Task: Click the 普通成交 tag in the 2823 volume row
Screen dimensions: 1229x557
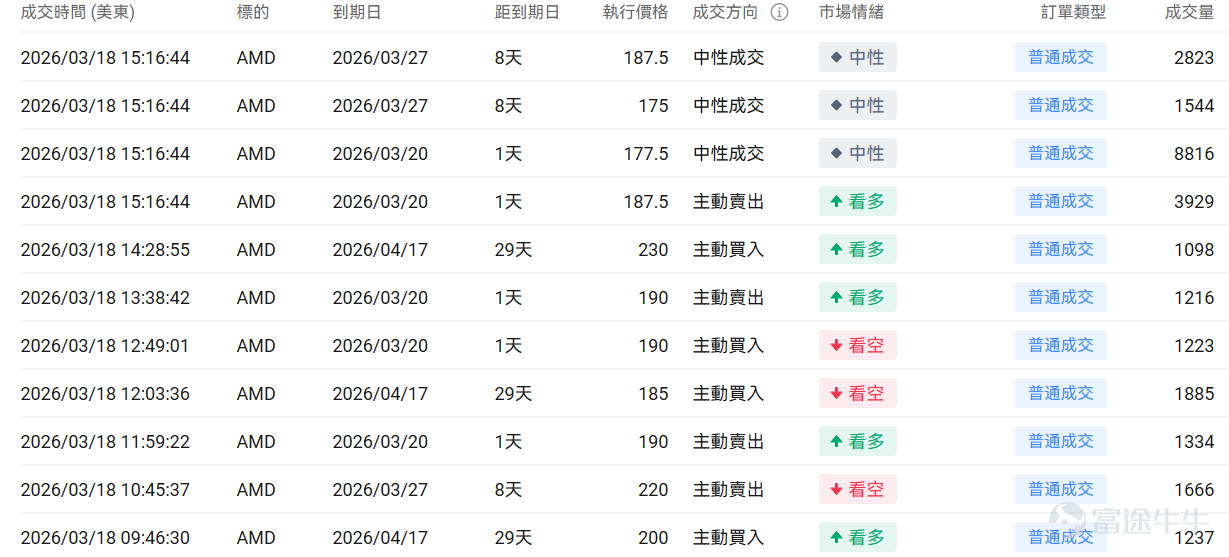Action: tap(1061, 58)
